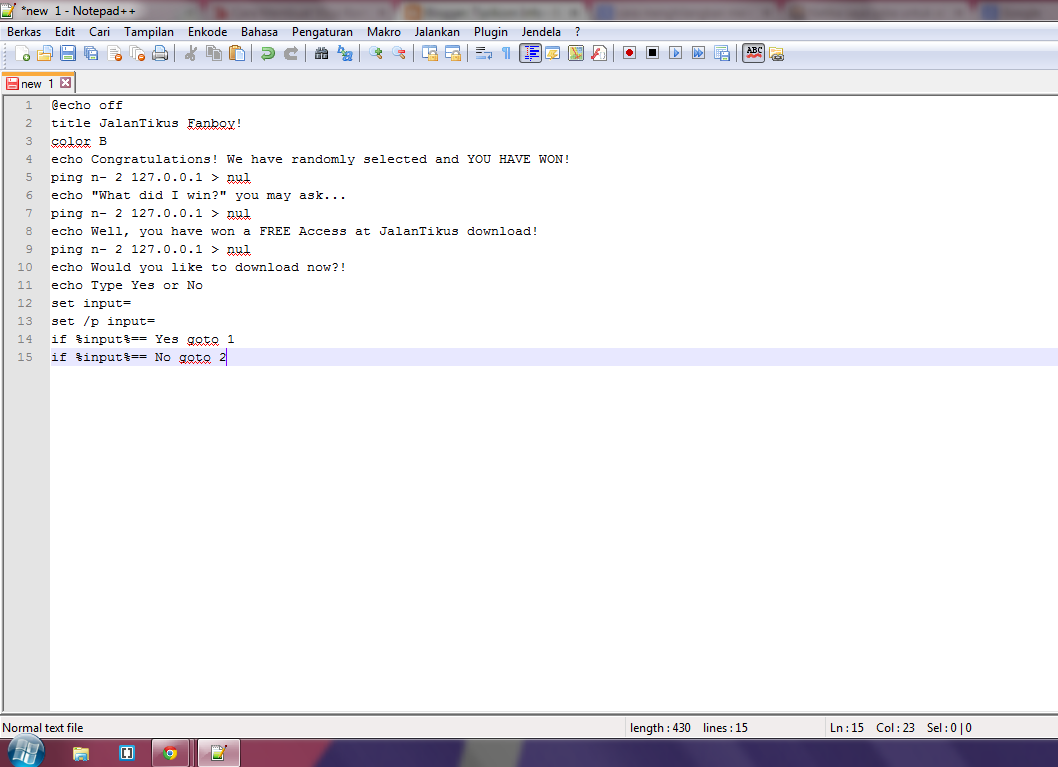1058x767 pixels.
Task: Open the Replace dialog icon
Action: coord(345,53)
